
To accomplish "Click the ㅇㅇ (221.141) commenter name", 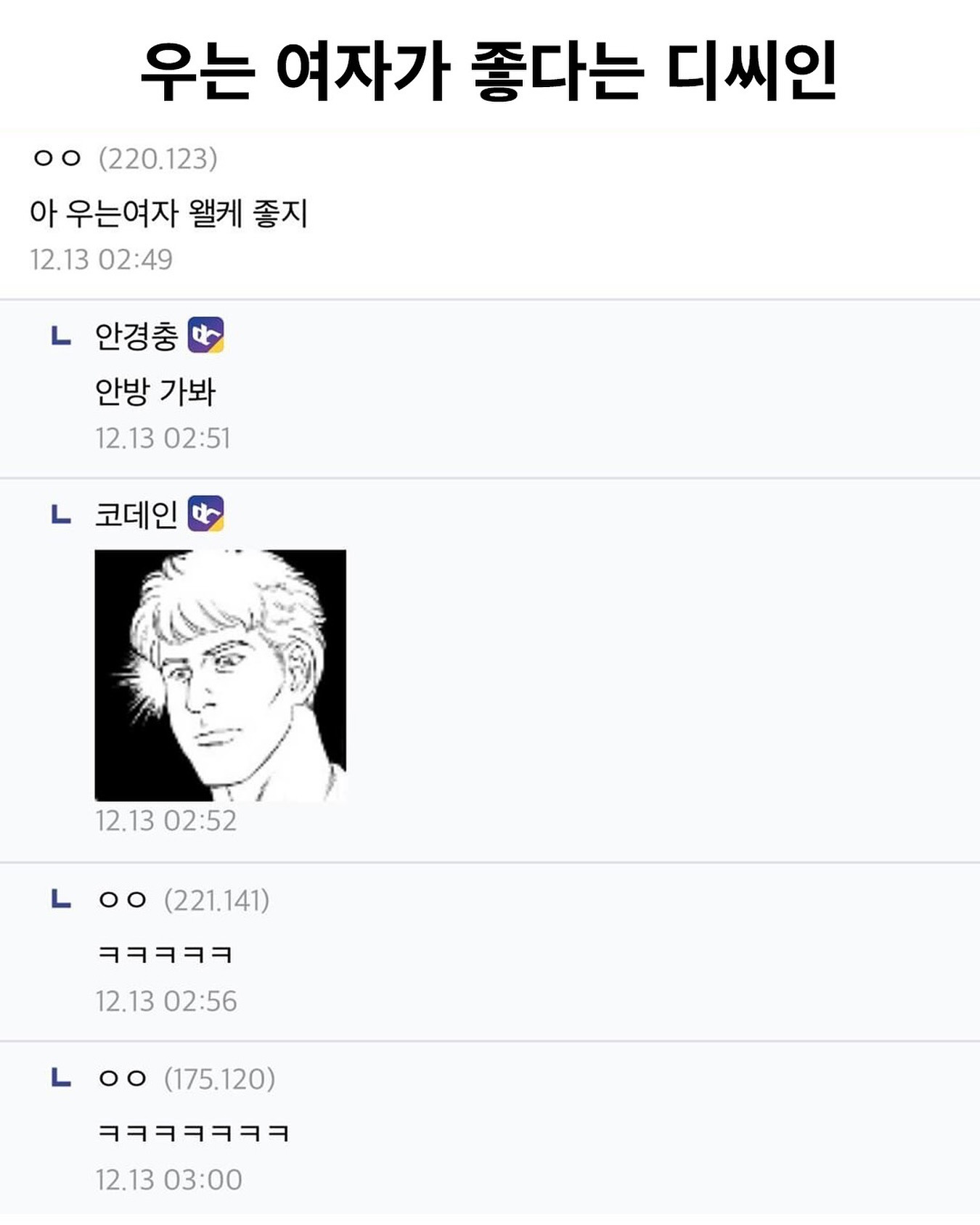I will point(122,901).
